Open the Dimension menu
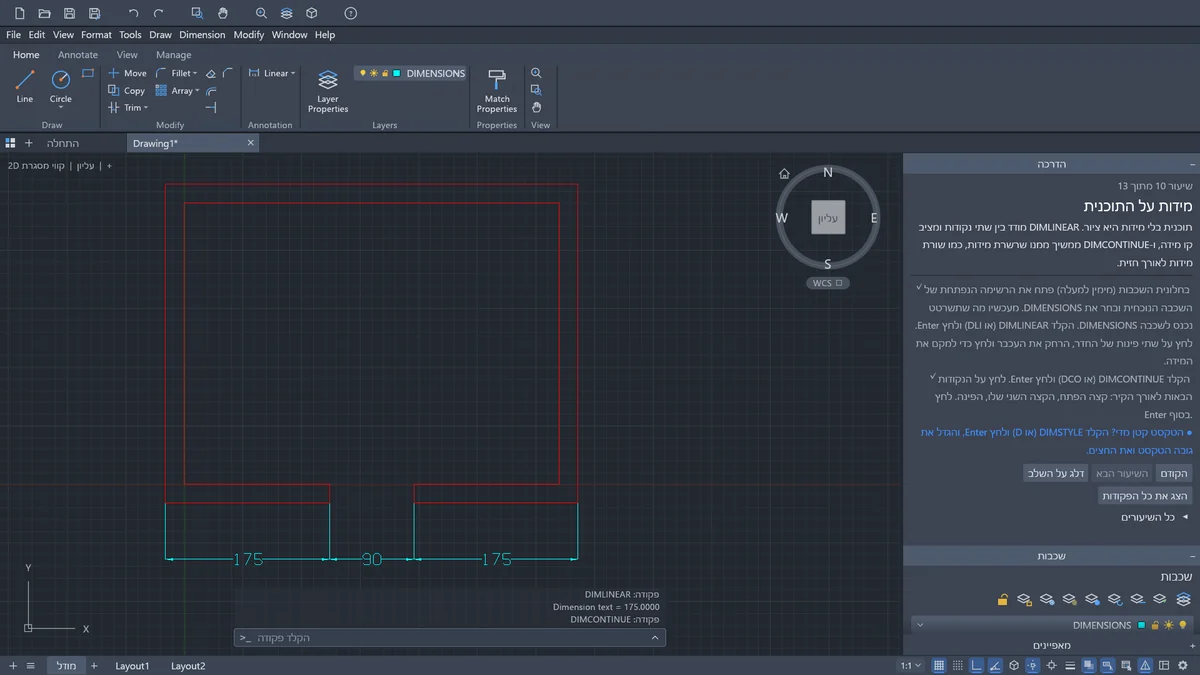 [202, 34]
